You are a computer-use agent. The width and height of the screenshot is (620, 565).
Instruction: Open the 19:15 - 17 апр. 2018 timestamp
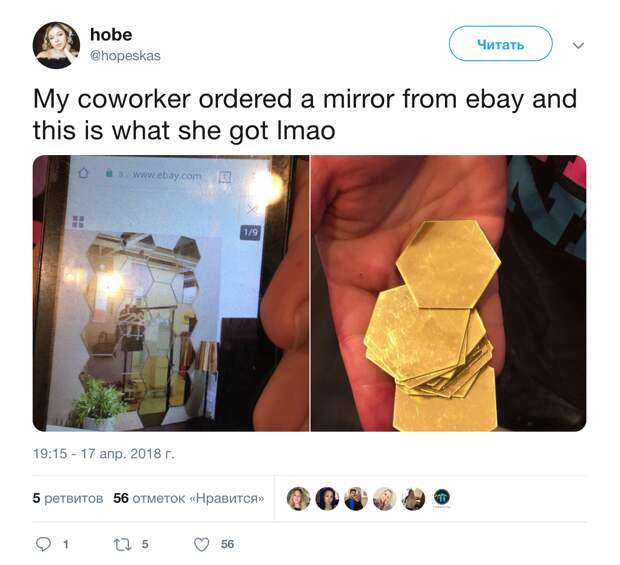tap(104, 454)
